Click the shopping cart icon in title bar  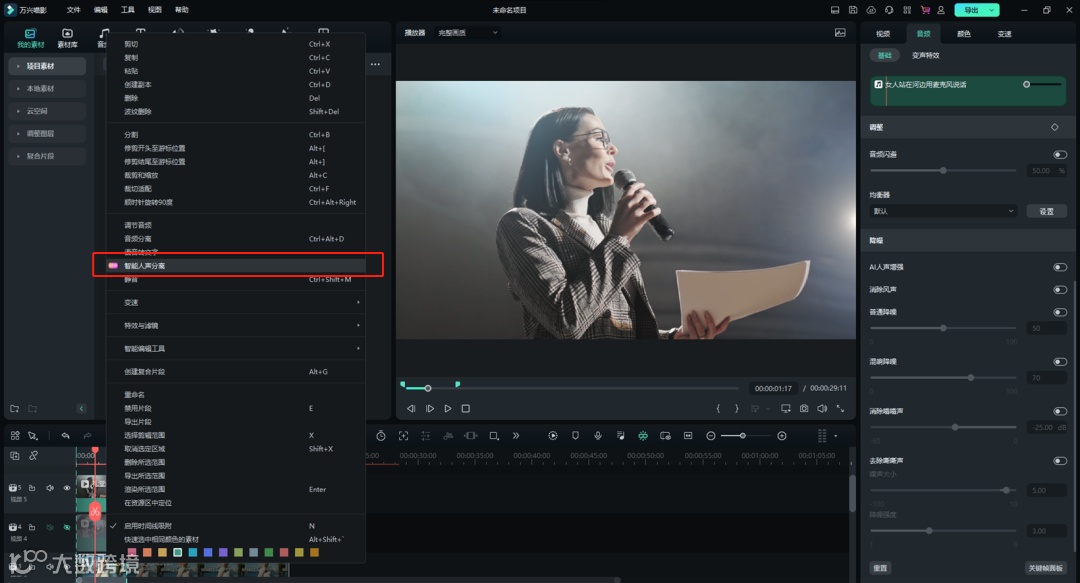[925, 10]
